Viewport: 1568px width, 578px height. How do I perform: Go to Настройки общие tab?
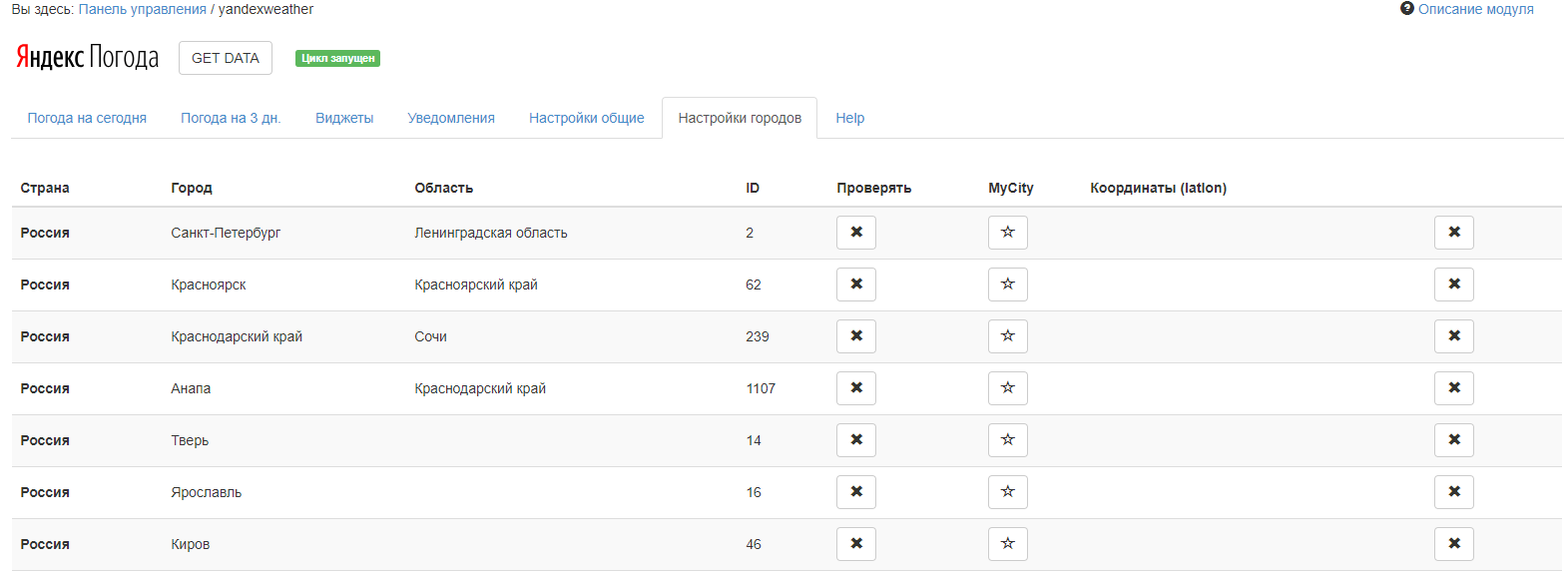586,118
